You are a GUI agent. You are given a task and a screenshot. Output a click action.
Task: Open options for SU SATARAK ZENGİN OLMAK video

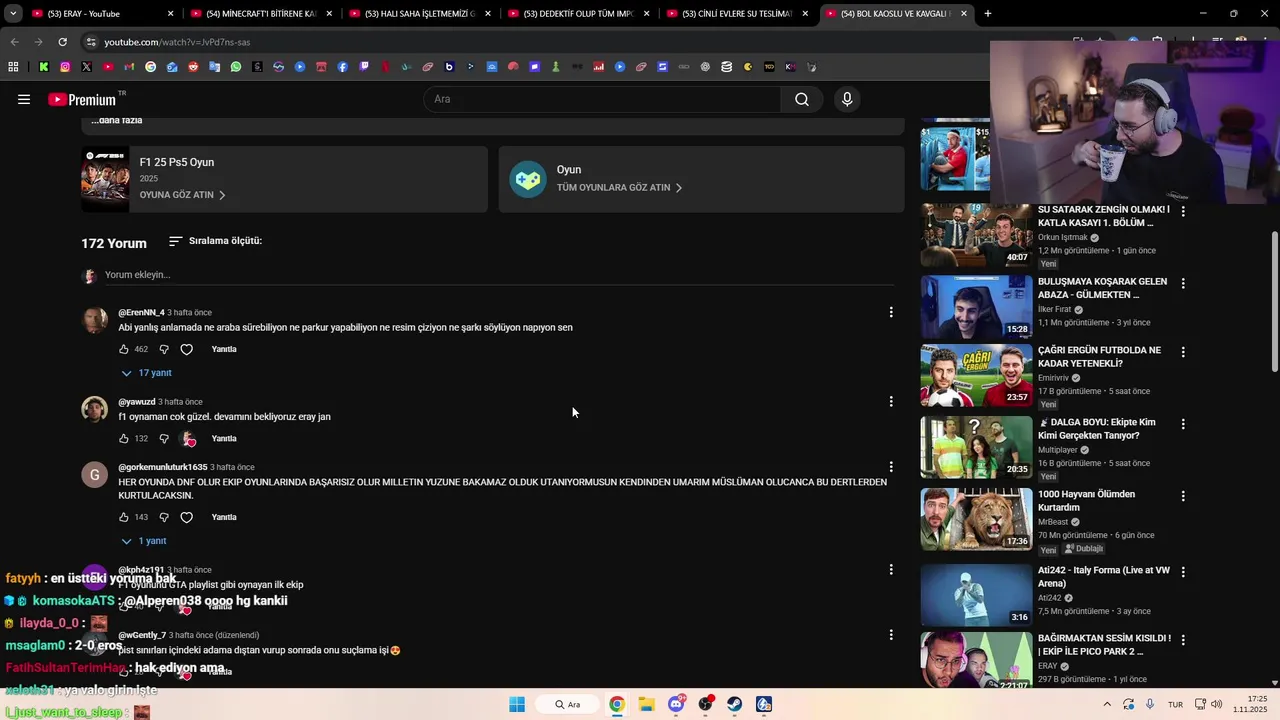click(1183, 212)
